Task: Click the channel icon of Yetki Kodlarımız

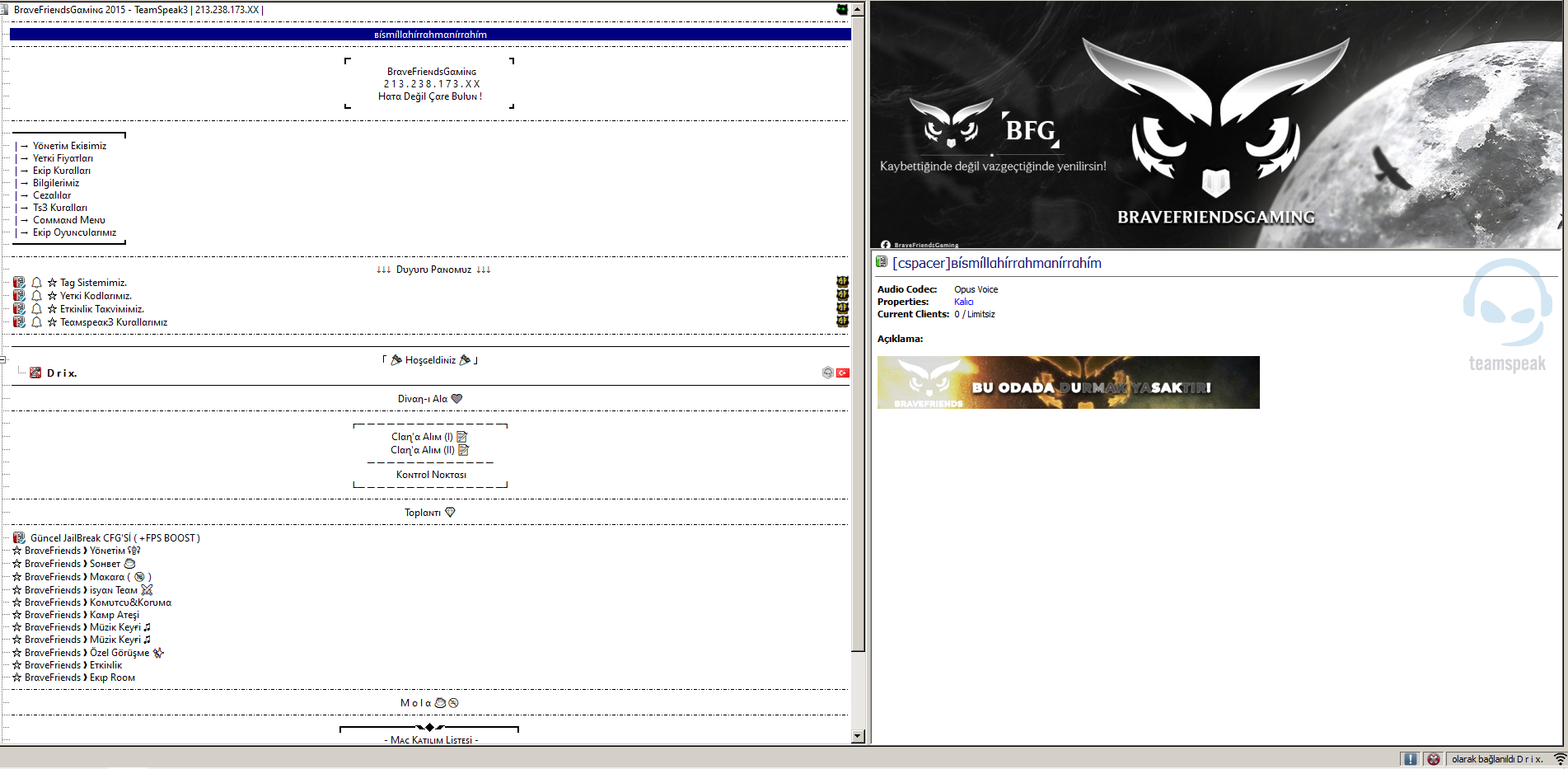Action: coord(19,296)
